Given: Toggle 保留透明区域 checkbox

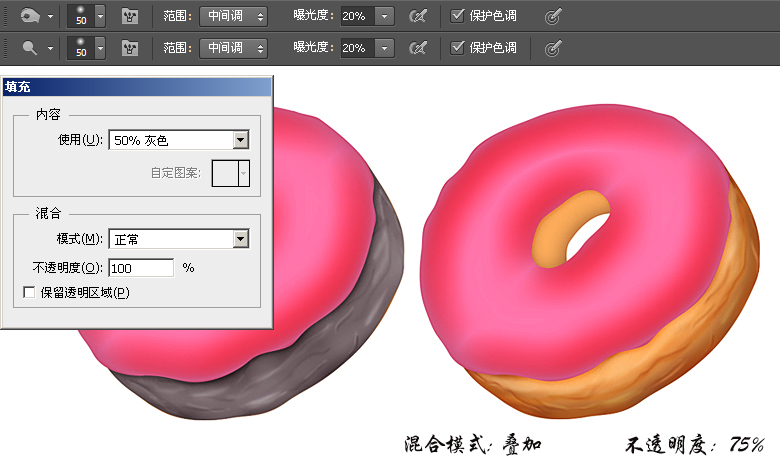Looking at the screenshot, I should click(x=29, y=292).
